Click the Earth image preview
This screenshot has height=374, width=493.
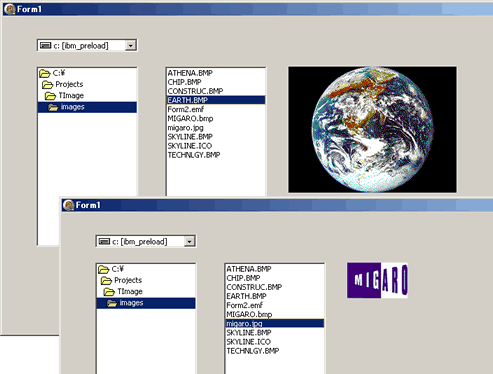click(372, 129)
